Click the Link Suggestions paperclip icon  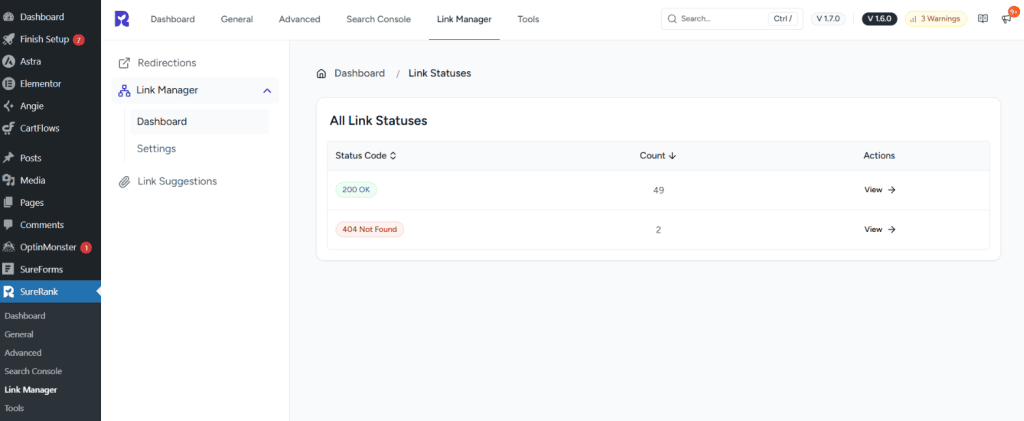tap(124, 181)
